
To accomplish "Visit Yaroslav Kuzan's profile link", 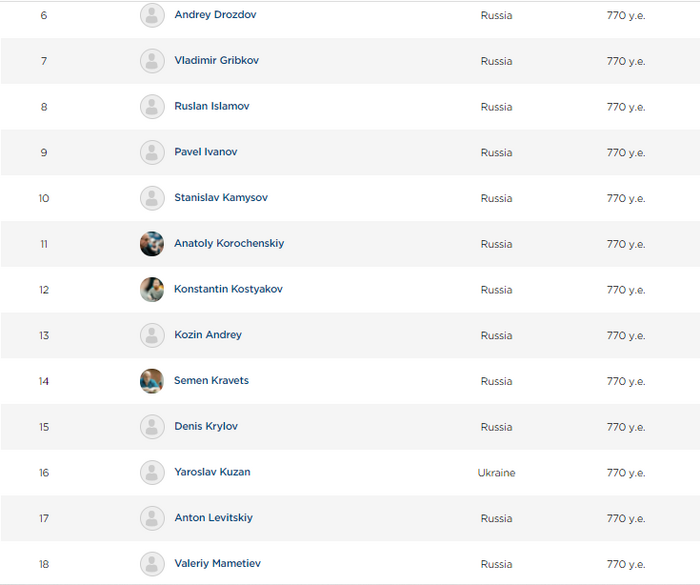I will pos(212,472).
